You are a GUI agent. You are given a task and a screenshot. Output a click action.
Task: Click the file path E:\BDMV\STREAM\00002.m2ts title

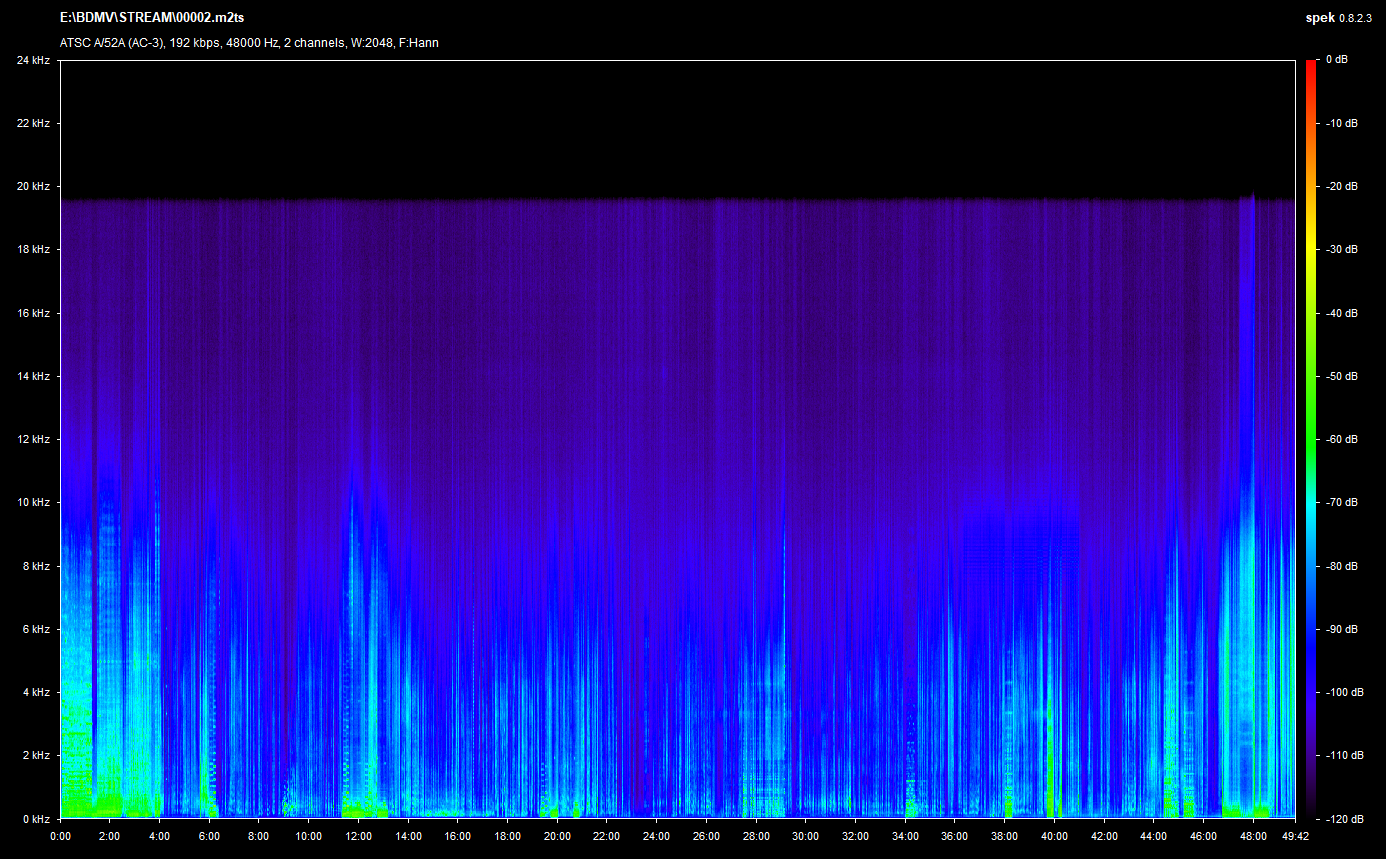click(152, 18)
